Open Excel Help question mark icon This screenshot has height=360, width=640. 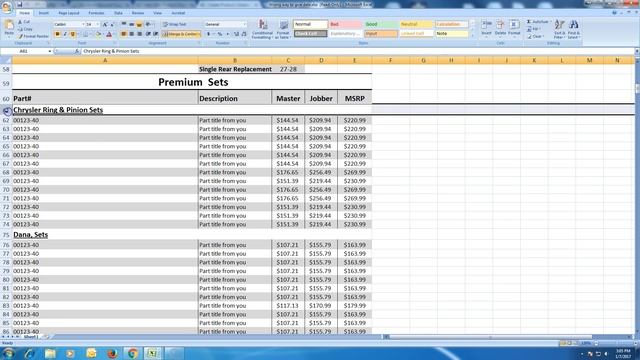pos(614,13)
